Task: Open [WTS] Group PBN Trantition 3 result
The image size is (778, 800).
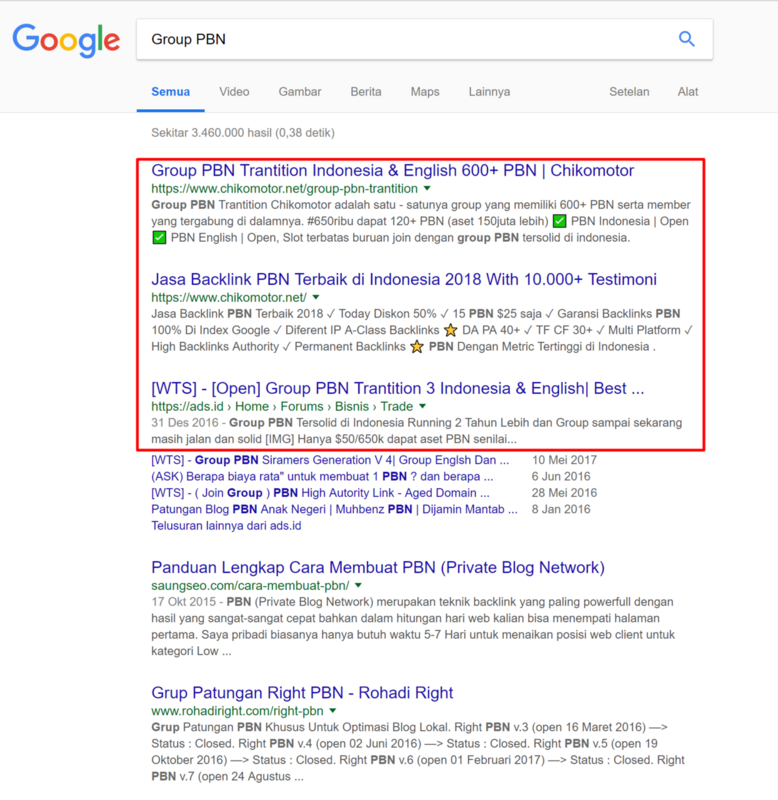Action: click(x=398, y=389)
